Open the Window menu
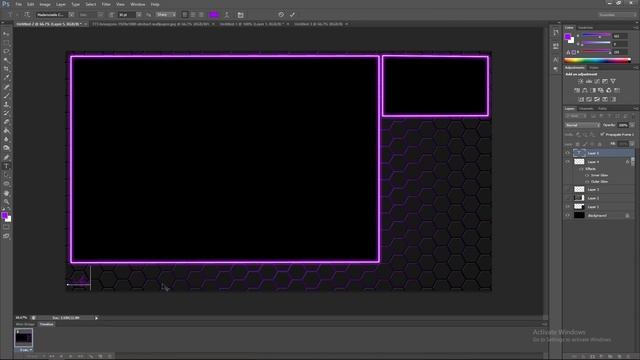This screenshot has width=640, height=360. tap(138, 4)
